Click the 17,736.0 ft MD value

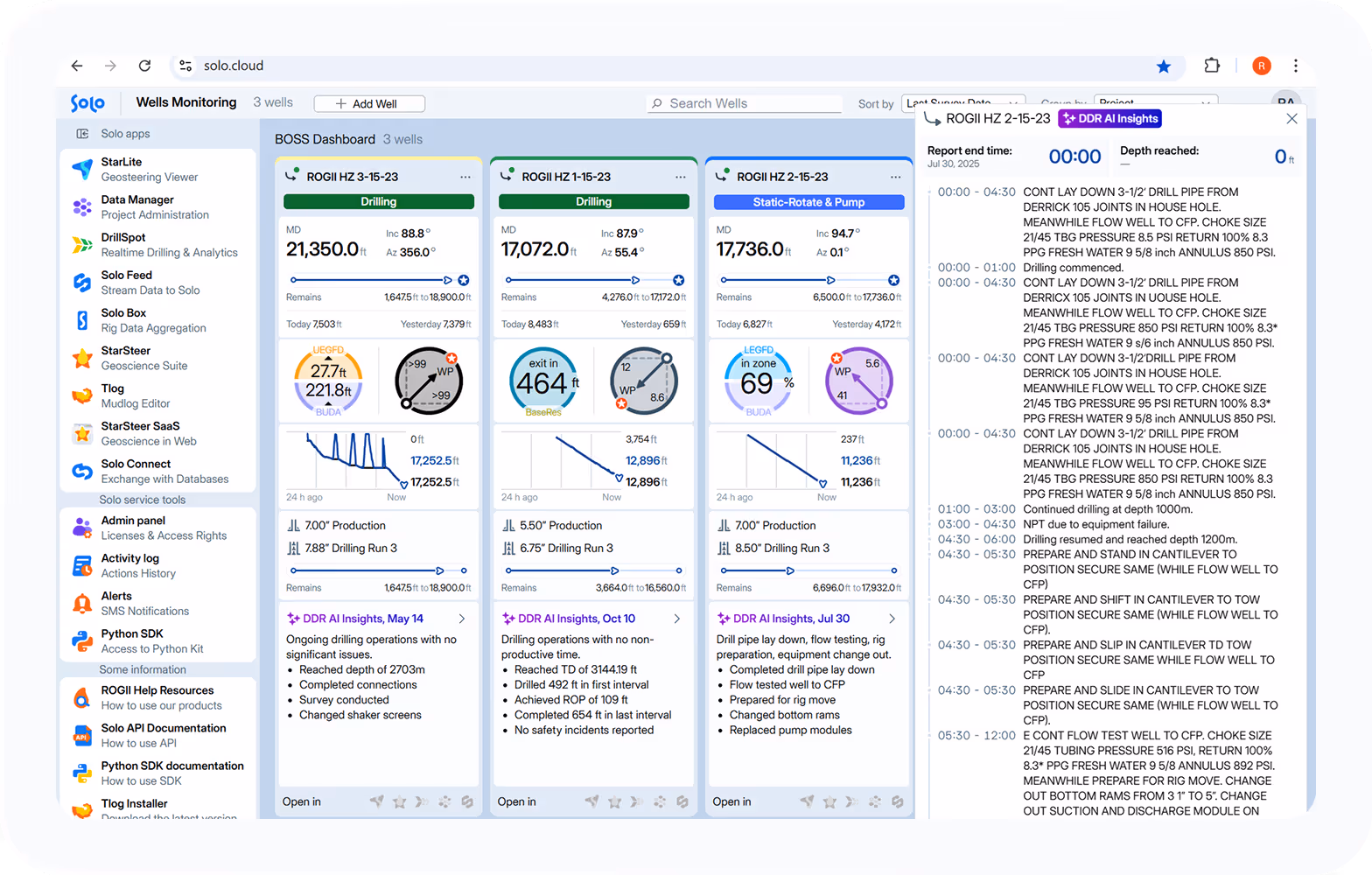click(x=754, y=249)
